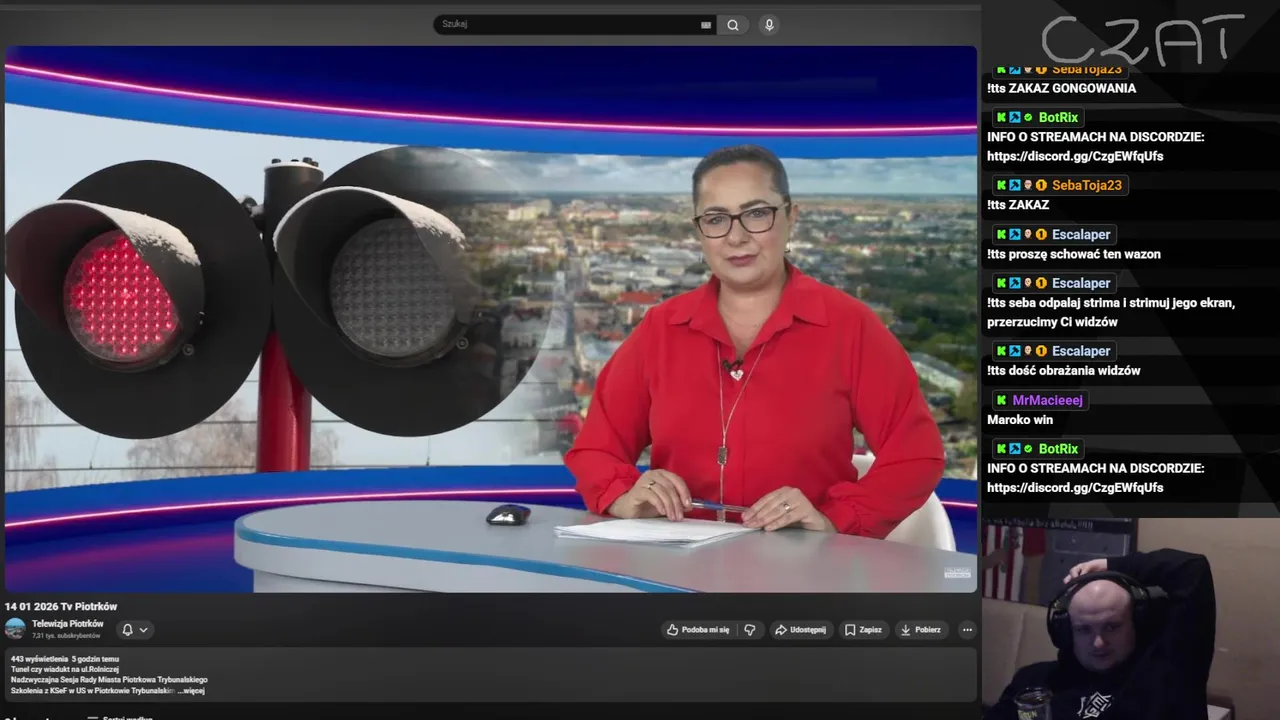Open the Telewizja Piotrków channel name link
Viewport: 1280px width, 720px height.
tap(68, 624)
